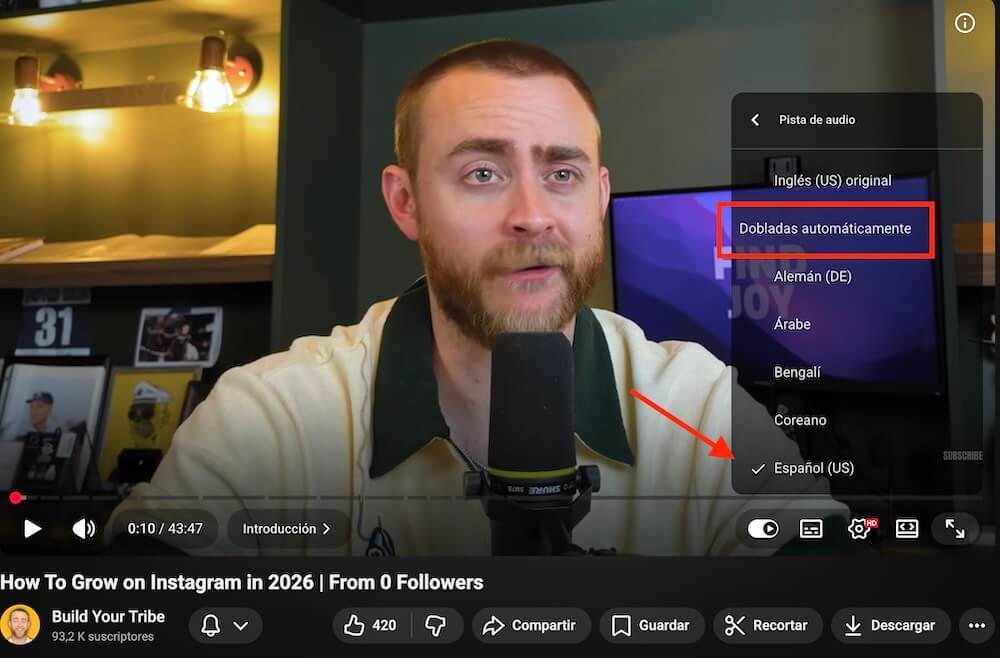Select Alemán (DE) audio track

tap(812, 276)
